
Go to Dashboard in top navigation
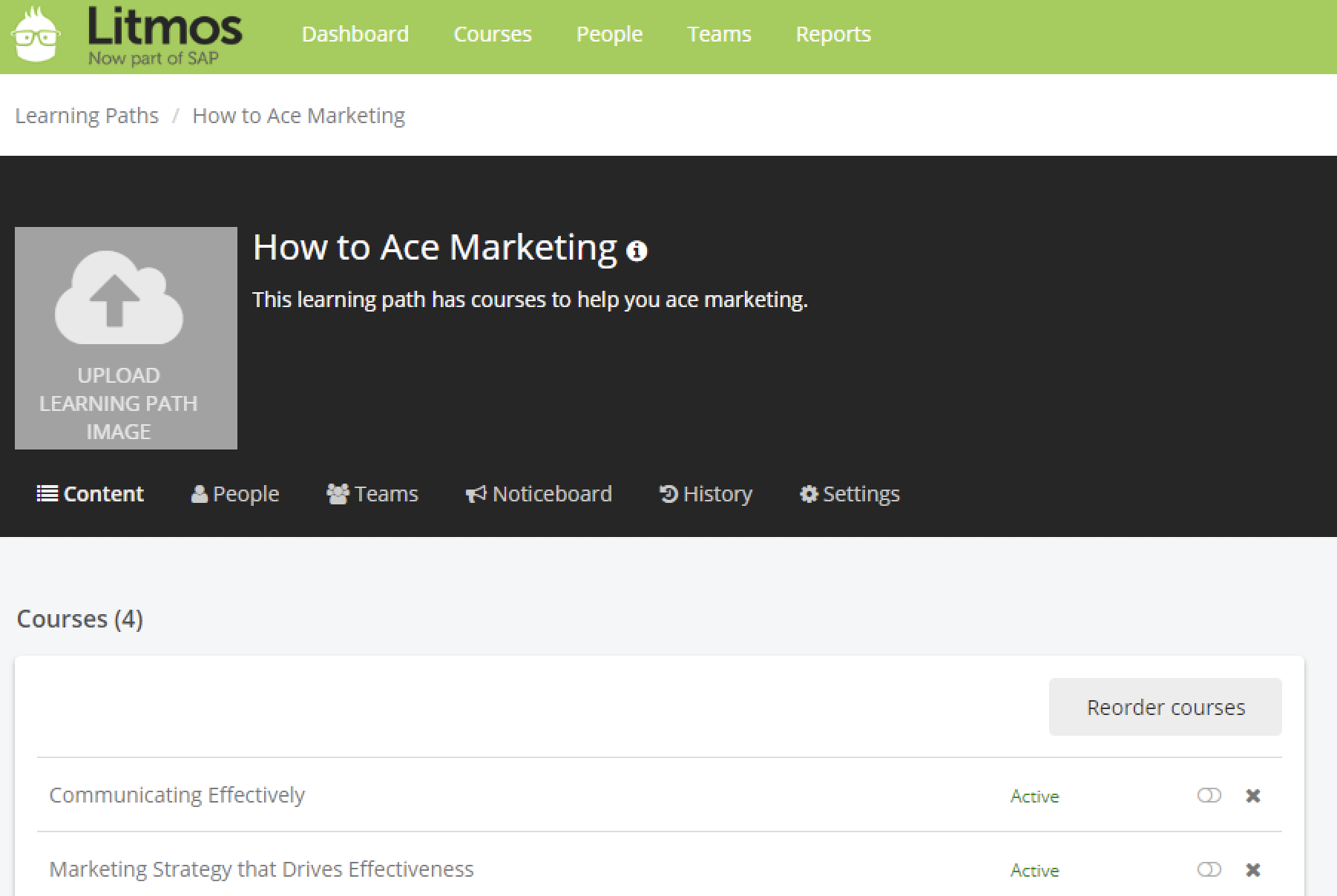(355, 34)
